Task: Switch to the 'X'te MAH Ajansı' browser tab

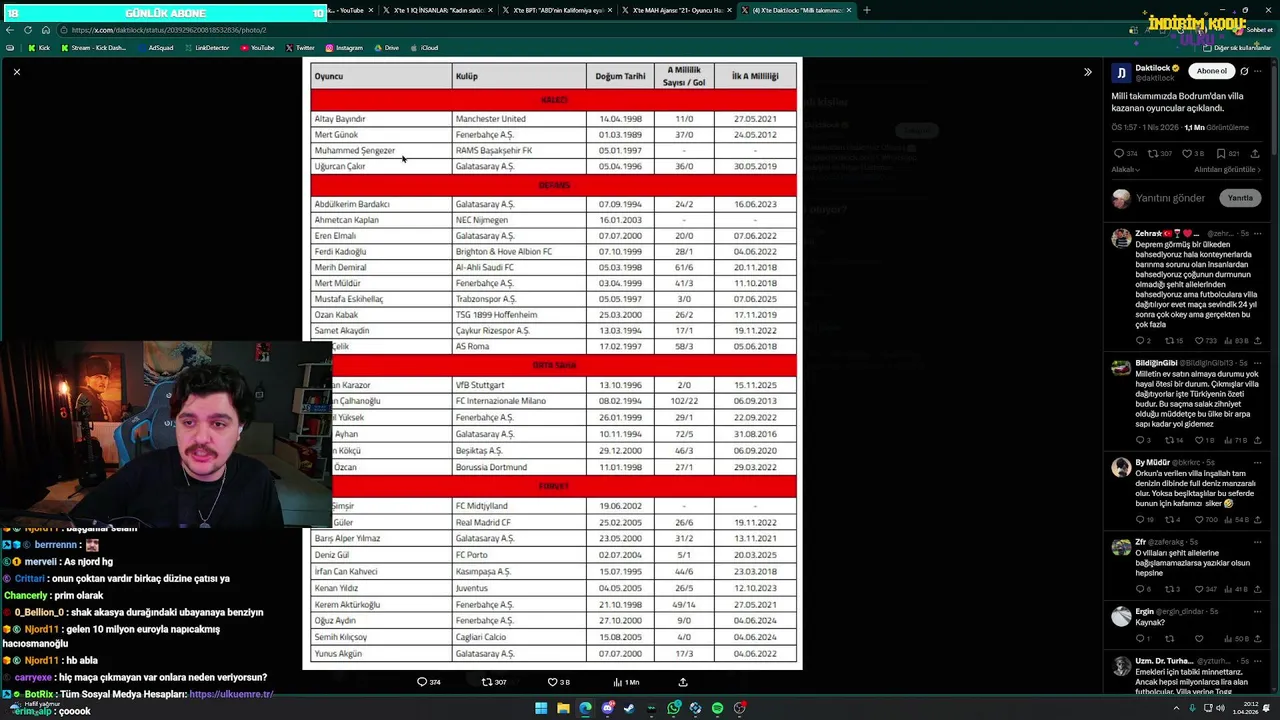Action: 676,10
